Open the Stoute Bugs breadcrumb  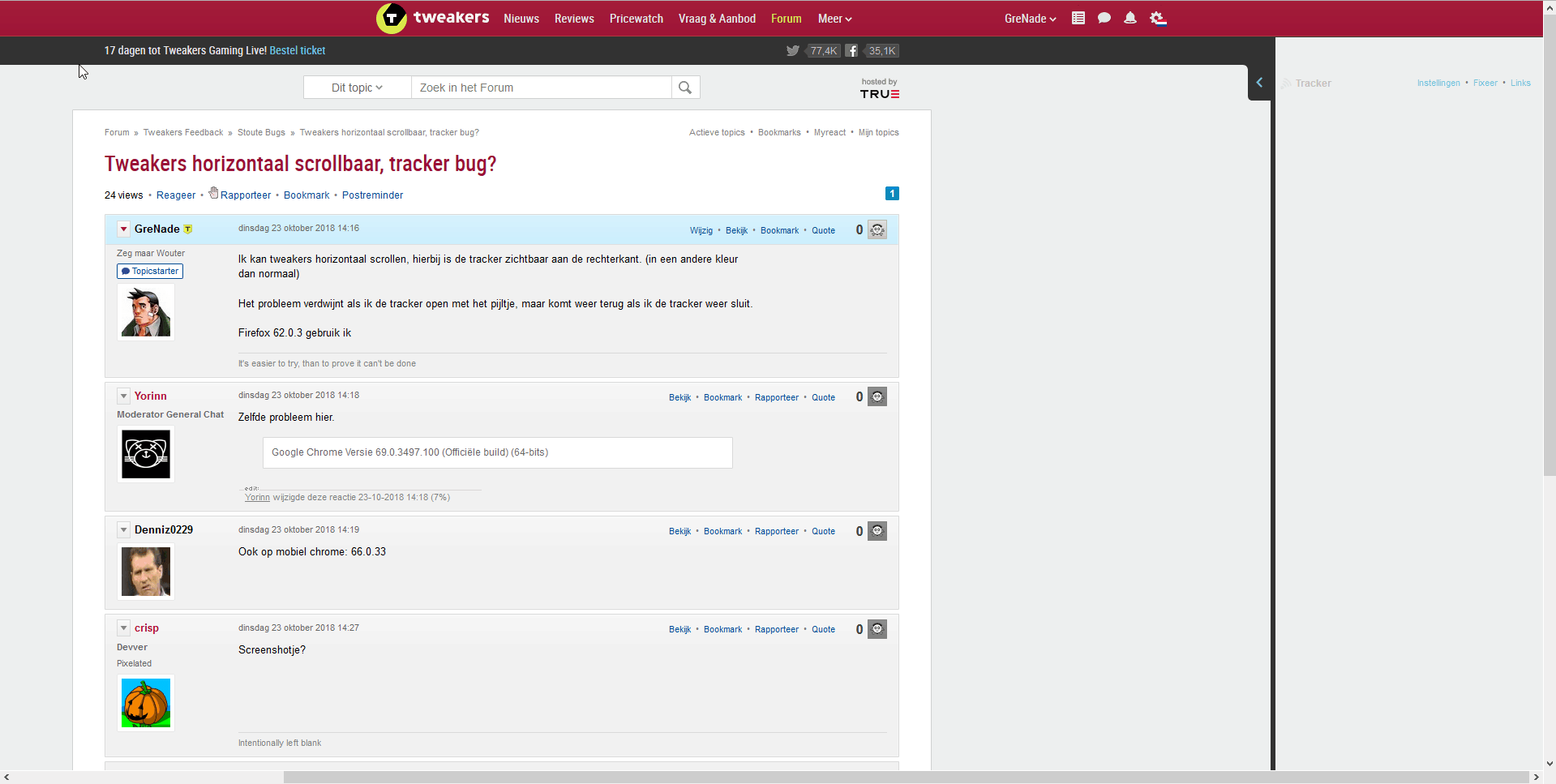tap(261, 132)
